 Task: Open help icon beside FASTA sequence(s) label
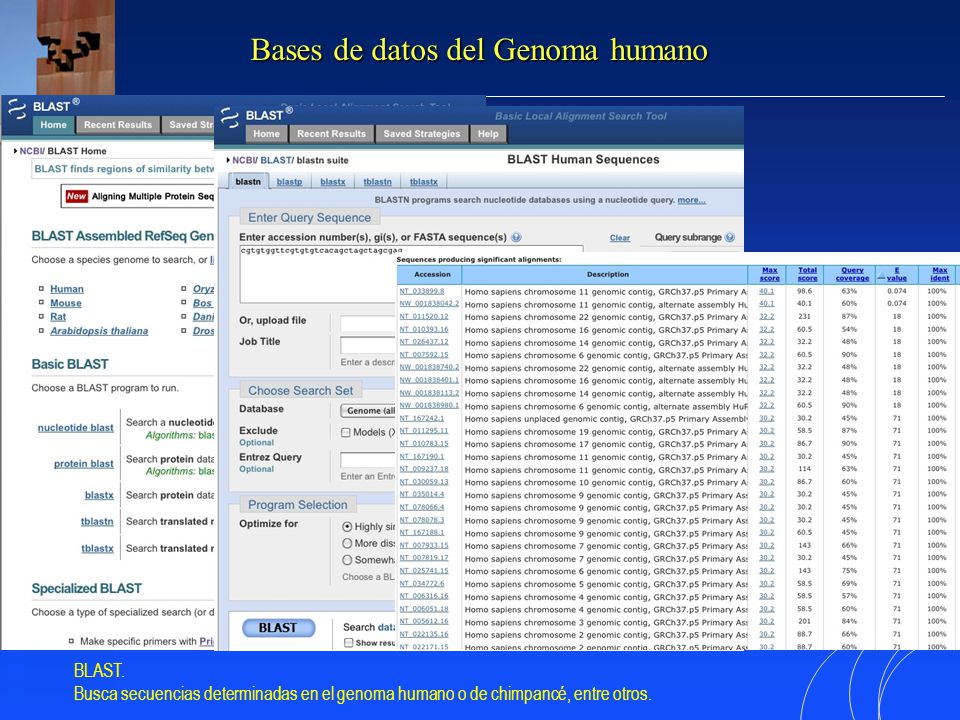(x=516, y=238)
